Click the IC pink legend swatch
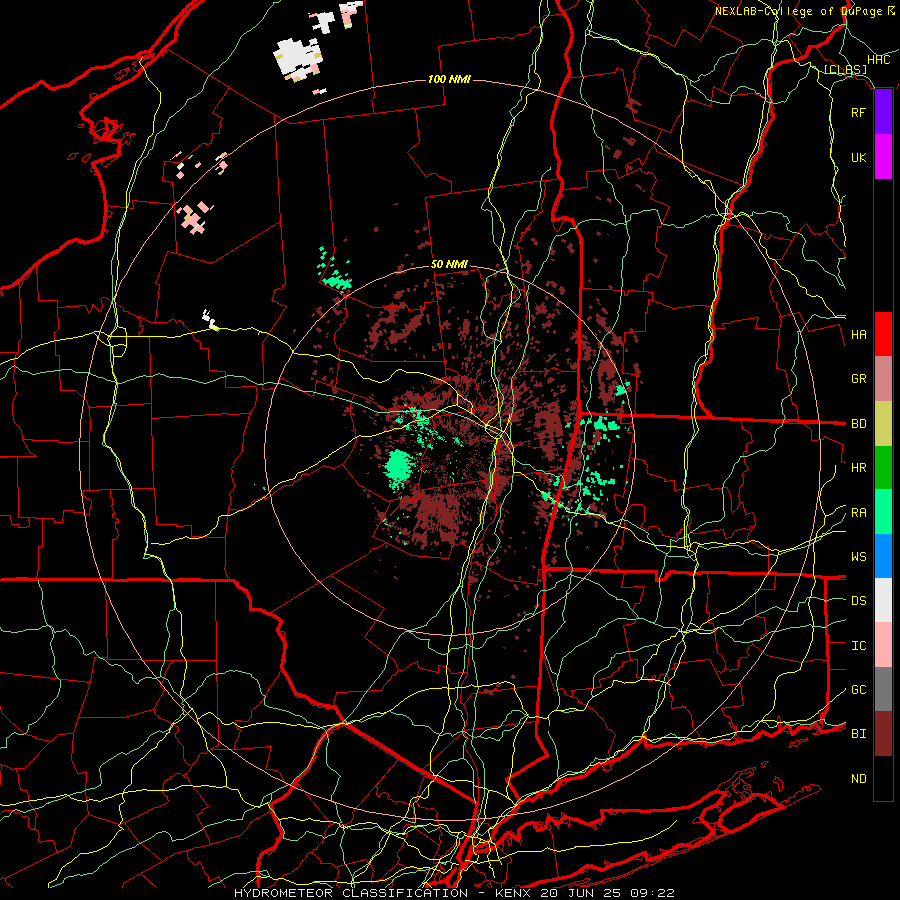The width and height of the screenshot is (900, 900). click(x=883, y=645)
